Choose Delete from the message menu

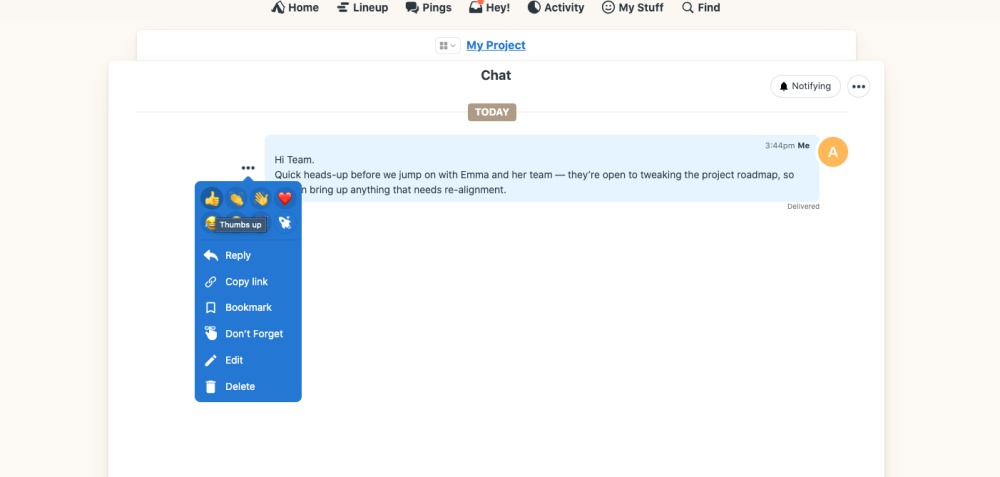pos(248,386)
